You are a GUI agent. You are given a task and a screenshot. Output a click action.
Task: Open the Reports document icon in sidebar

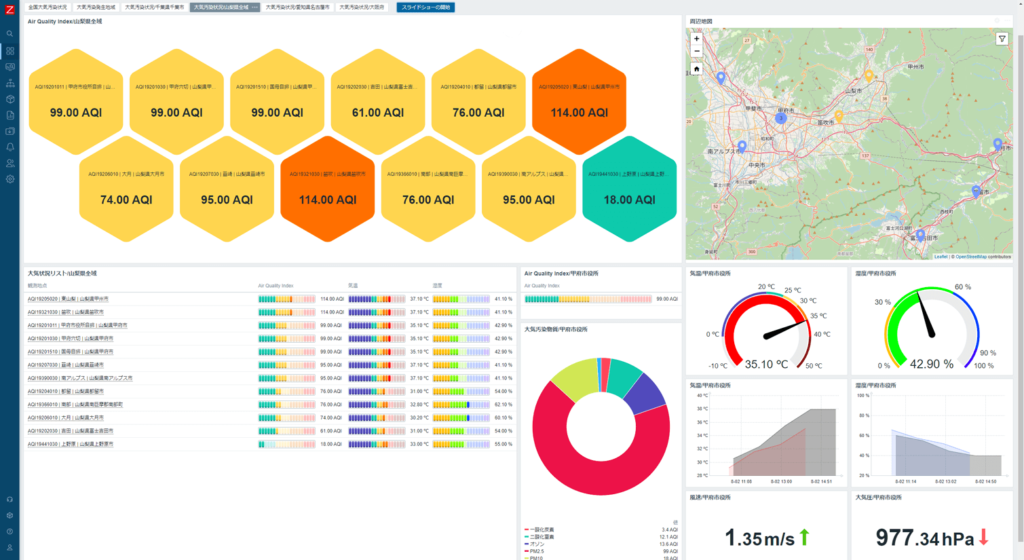click(10, 115)
